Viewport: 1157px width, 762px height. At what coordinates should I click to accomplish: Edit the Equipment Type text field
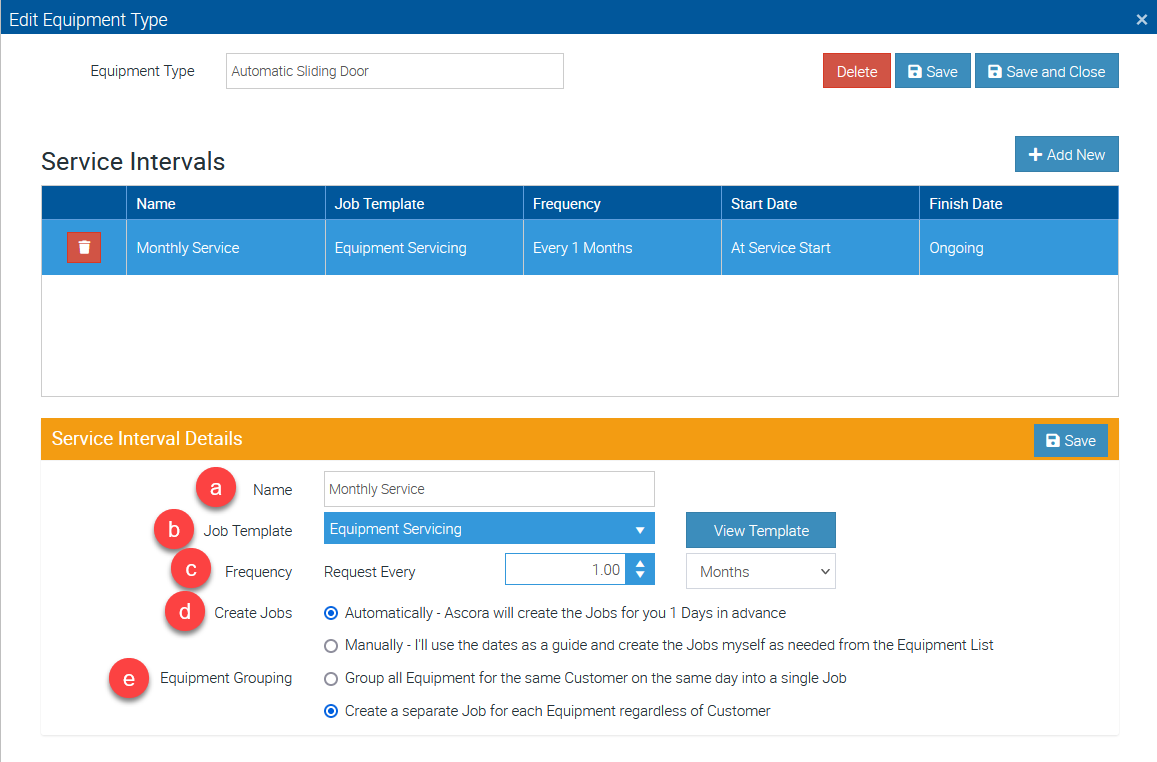point(394,71)
